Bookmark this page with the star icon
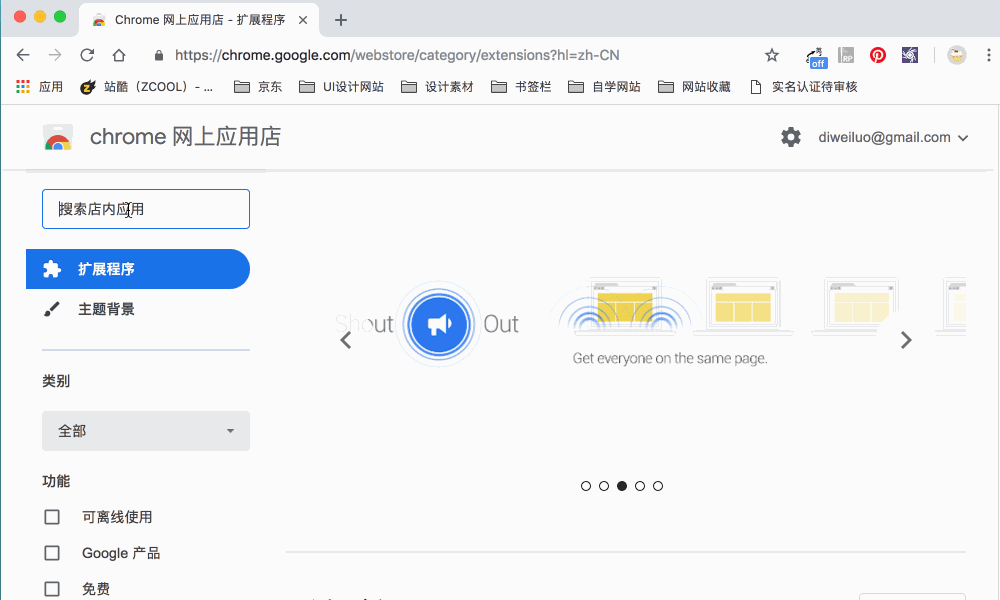The height and width of the screenshot is (600, 1000). [772, 55]
